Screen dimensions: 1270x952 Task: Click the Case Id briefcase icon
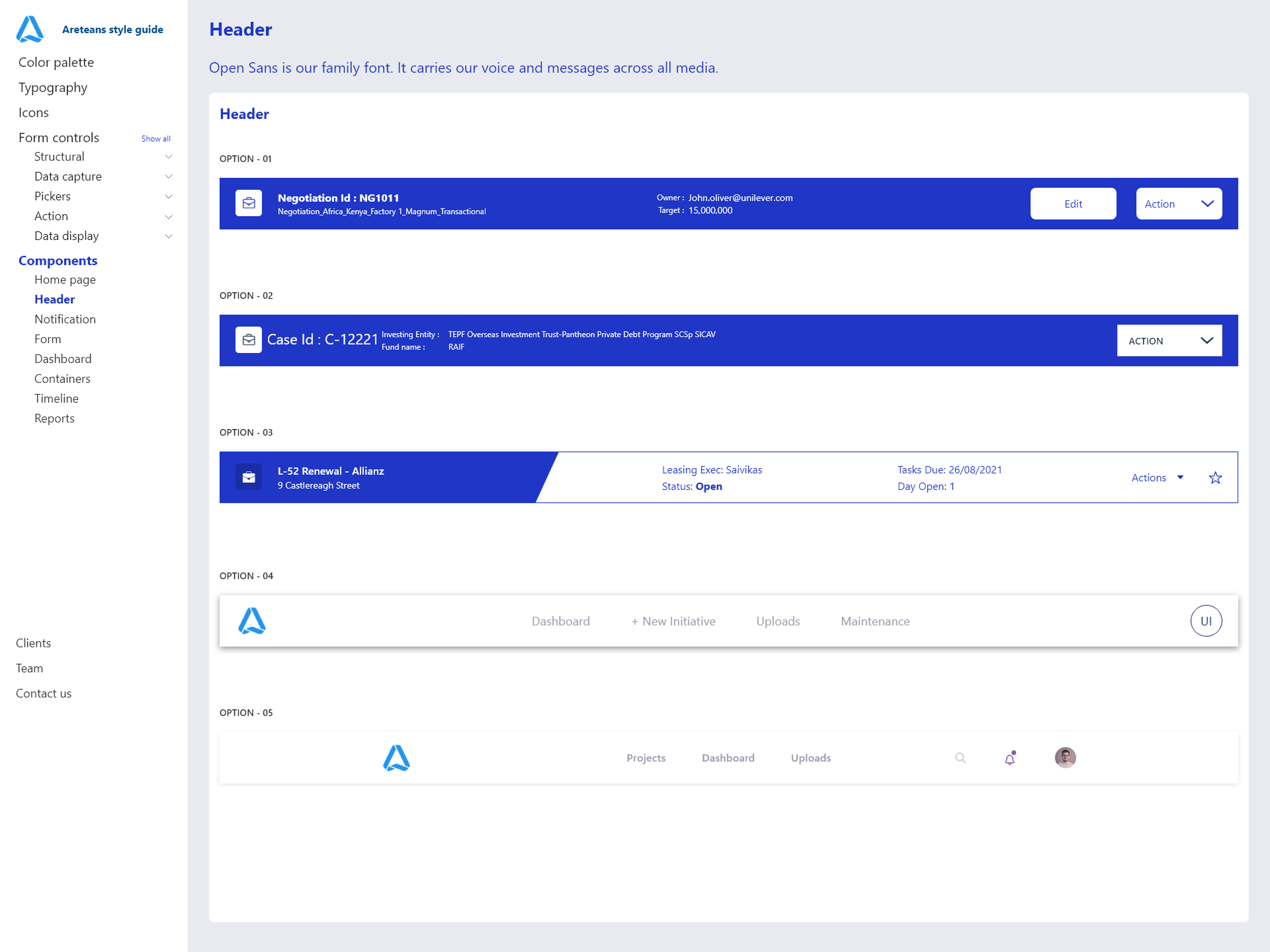[249, 340]
